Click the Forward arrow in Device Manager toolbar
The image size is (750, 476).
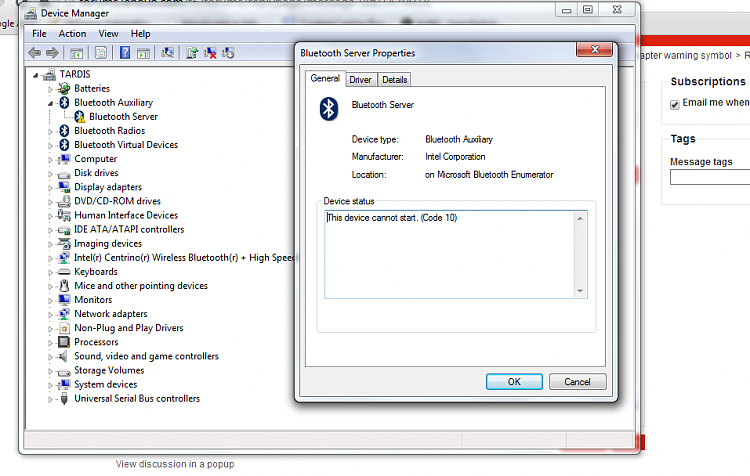coord(52,53)
